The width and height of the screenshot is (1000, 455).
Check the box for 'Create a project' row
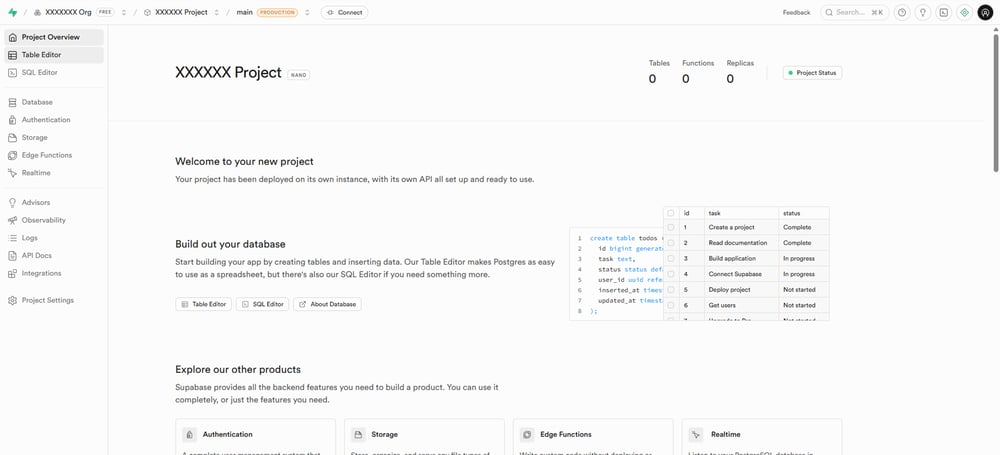[x=671, y=228]
